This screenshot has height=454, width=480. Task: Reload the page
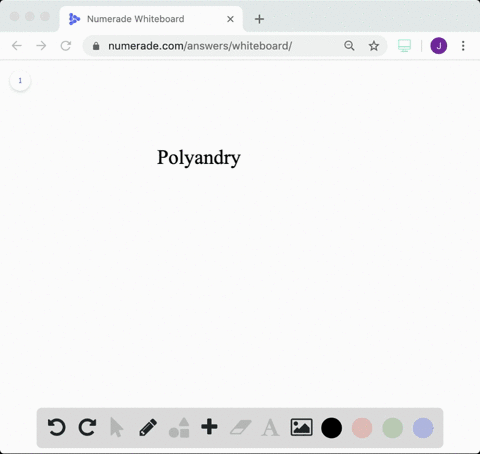66,46
